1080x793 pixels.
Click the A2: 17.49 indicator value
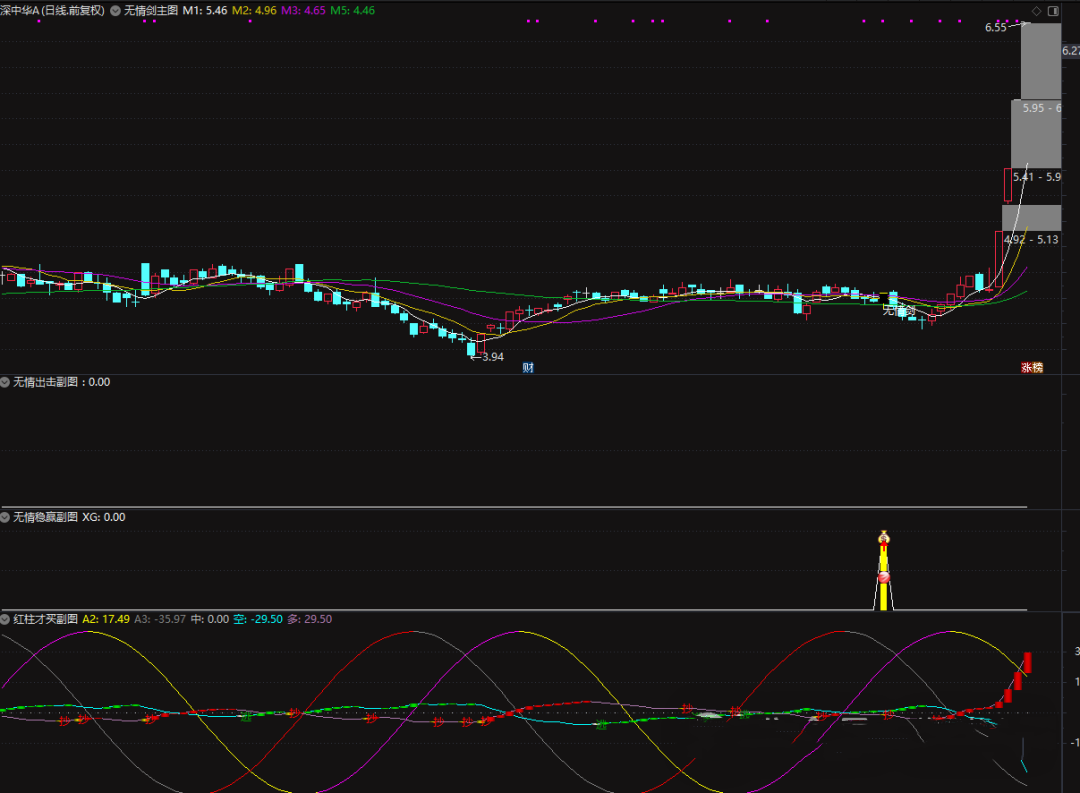point(105,619)
